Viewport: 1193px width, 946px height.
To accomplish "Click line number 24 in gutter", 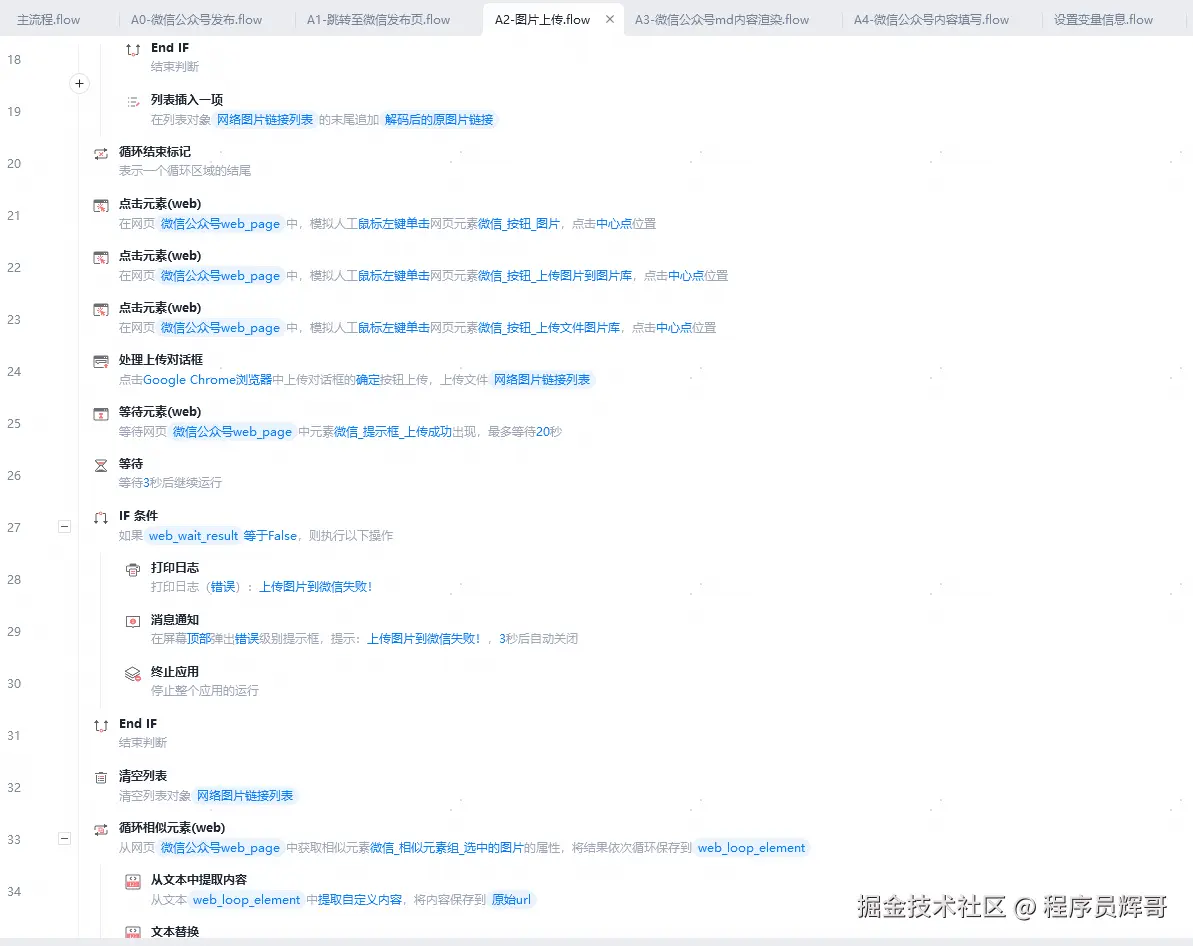I will click(14, 371).
